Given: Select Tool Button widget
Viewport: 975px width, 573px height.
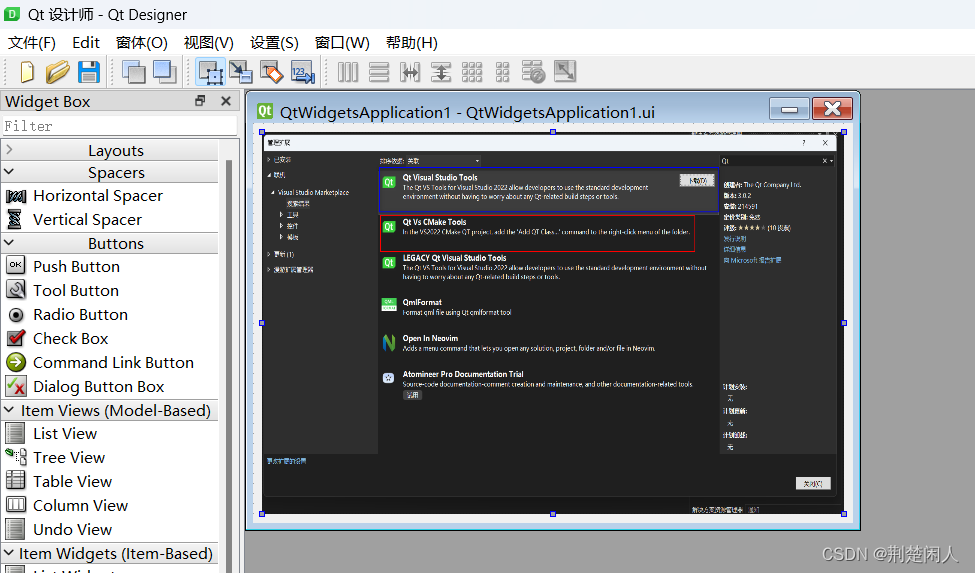Looking at the screenshot, I should click(76, 291).
